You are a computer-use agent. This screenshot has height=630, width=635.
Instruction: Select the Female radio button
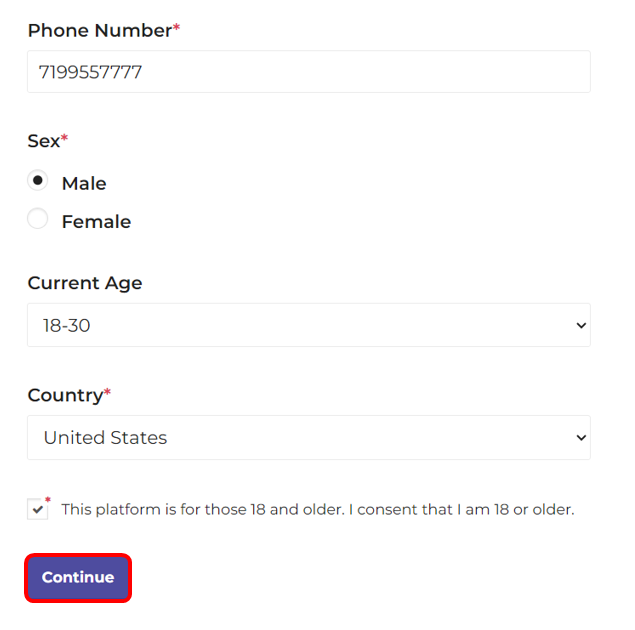point(38,219)
